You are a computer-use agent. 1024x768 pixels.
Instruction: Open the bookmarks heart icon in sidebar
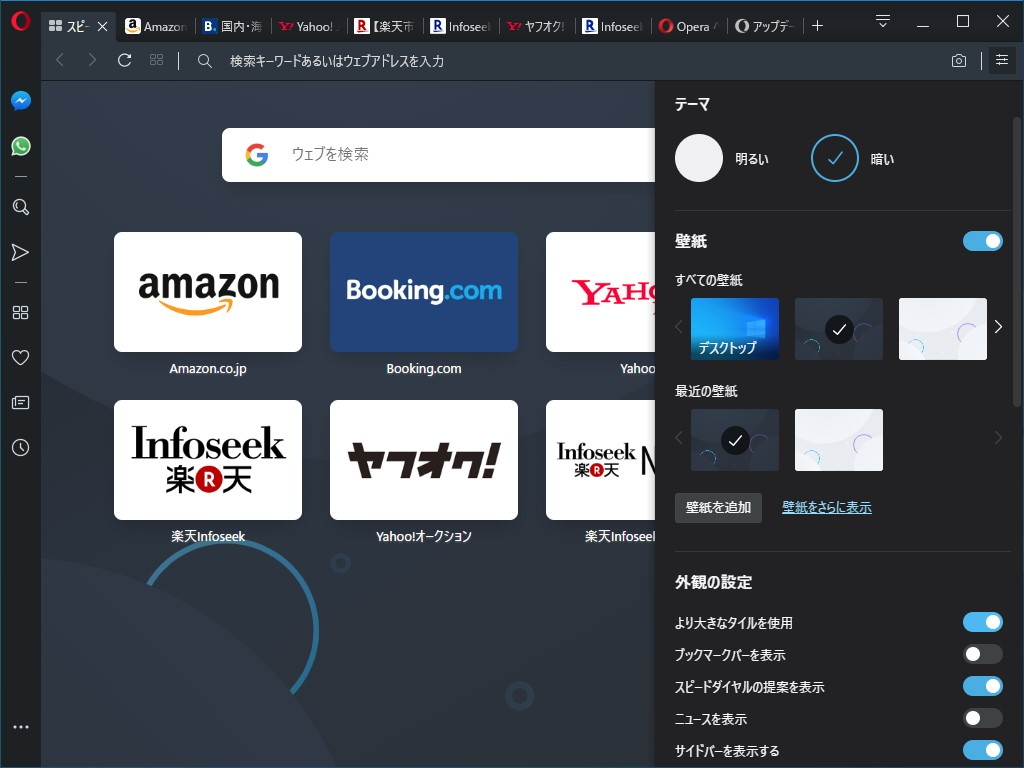pyautogui.click(x=20, y=357)
